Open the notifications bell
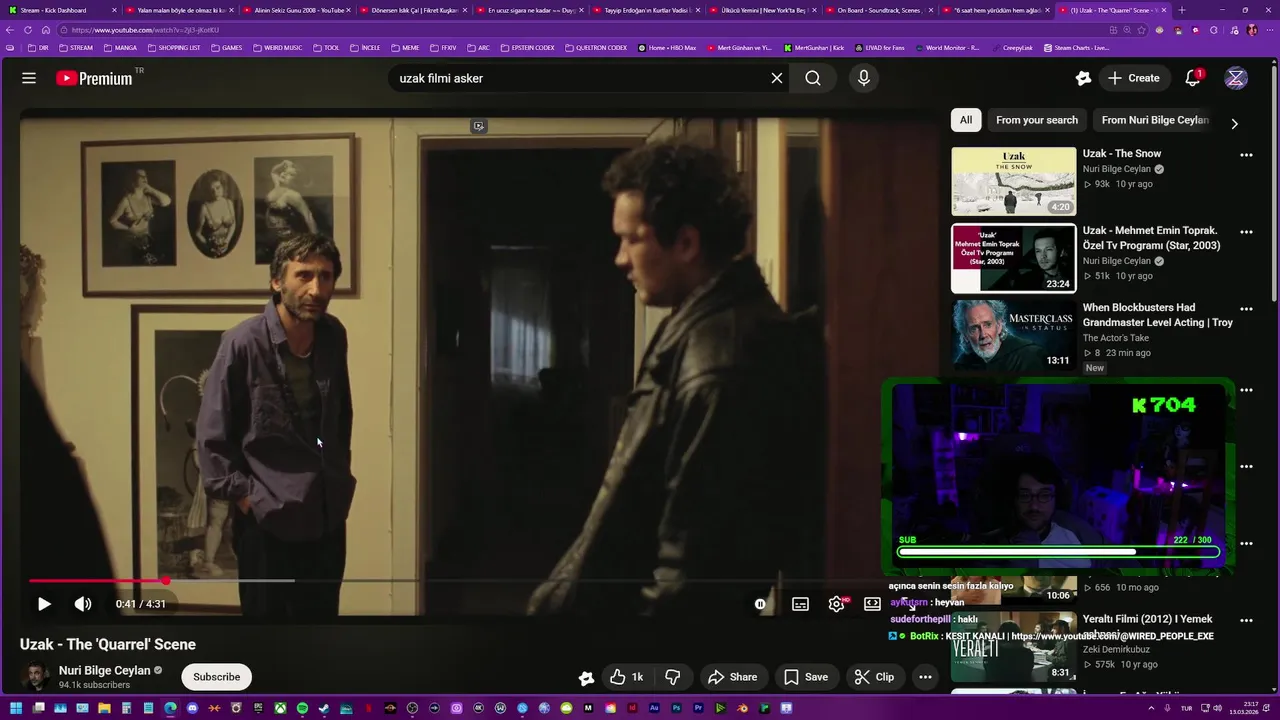The width and height of the screenshot is (1280, 720). pyautogui.click(x=1193, y=78)
